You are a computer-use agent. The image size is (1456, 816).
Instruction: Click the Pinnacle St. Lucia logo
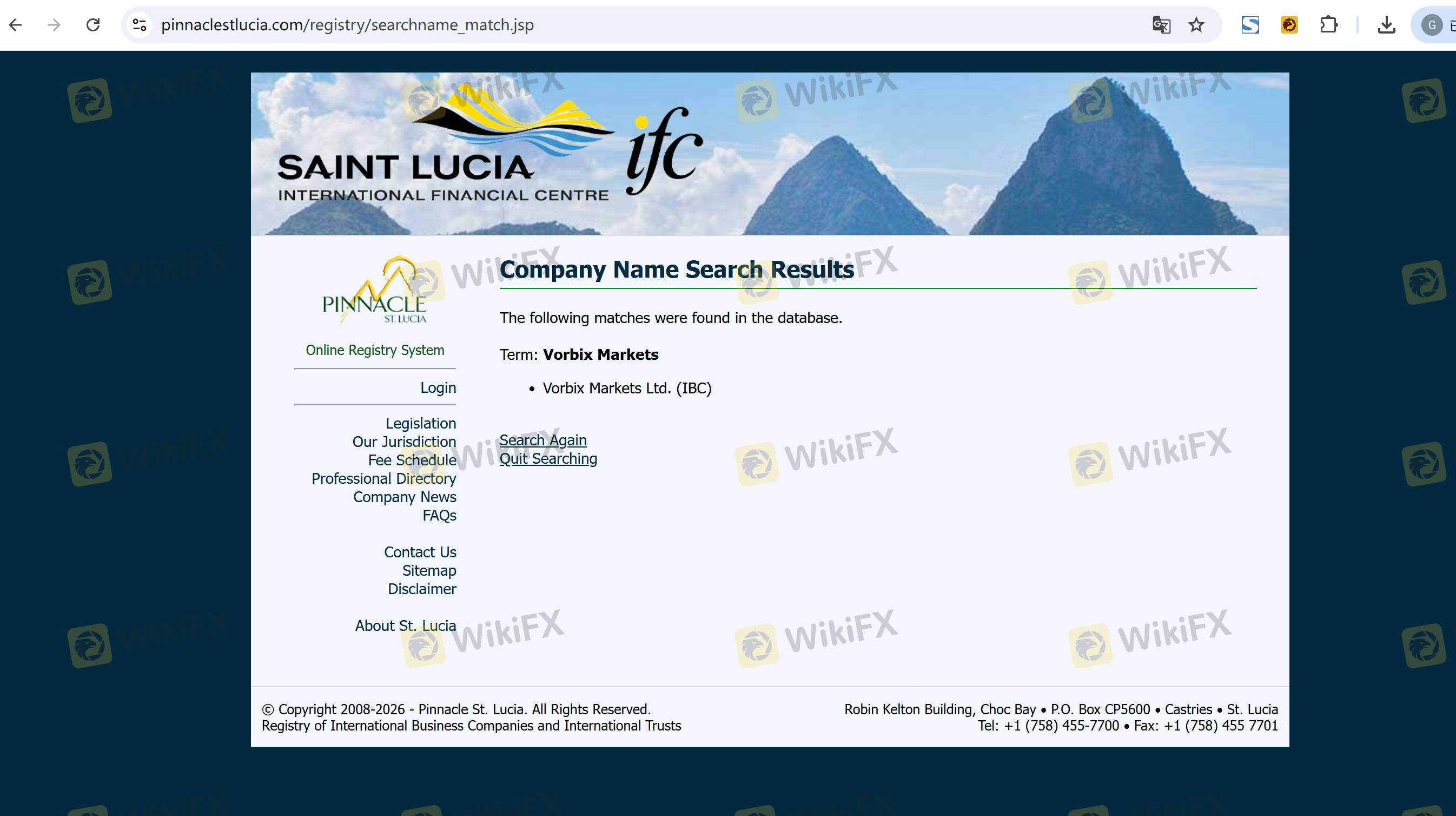pyautogui.click(x=374, y=290)
